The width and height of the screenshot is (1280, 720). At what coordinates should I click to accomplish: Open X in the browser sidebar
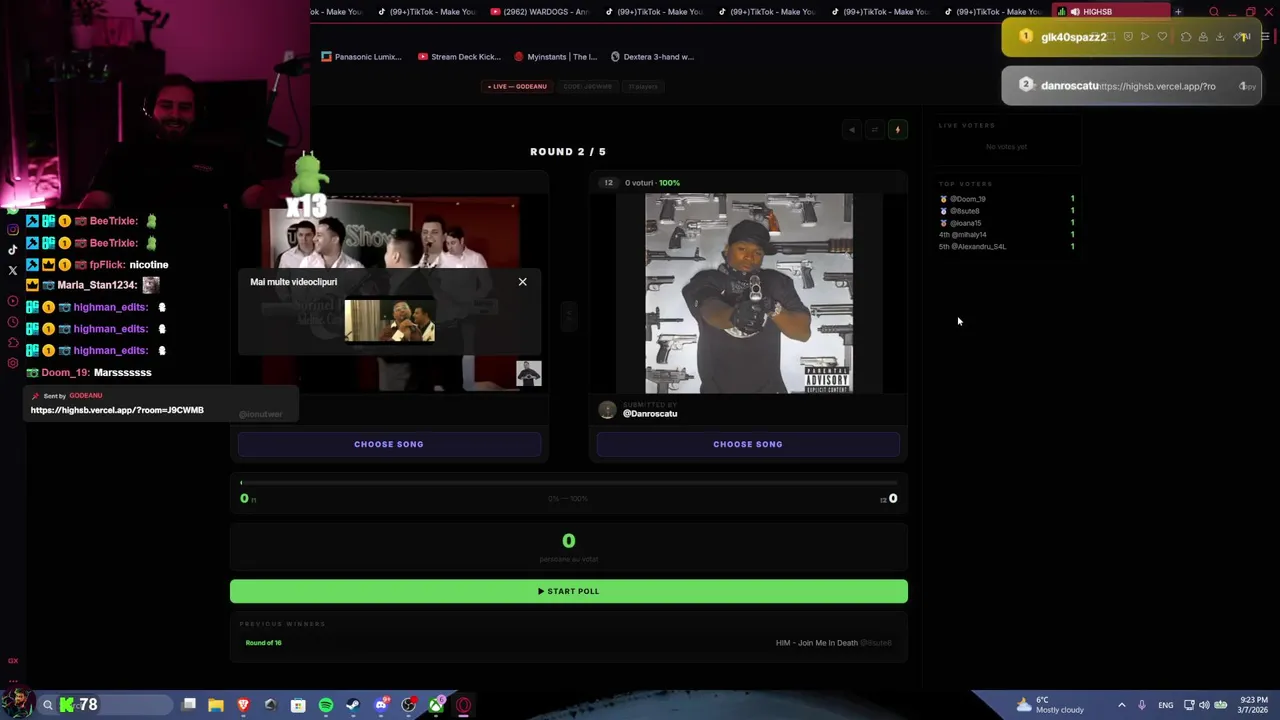[13, 270]
